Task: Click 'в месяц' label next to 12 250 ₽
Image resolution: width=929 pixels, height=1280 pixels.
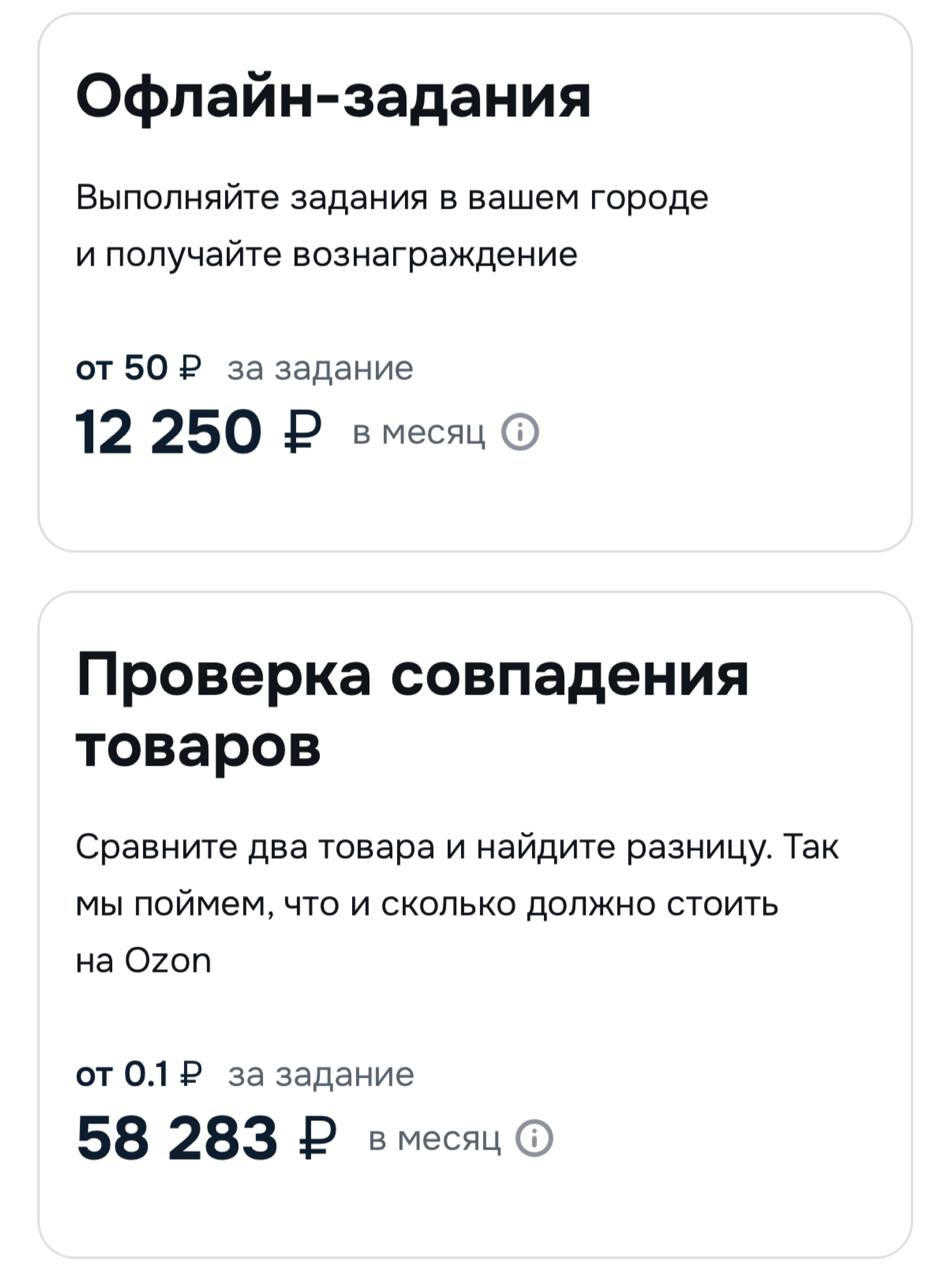Action: pos(420,434)
